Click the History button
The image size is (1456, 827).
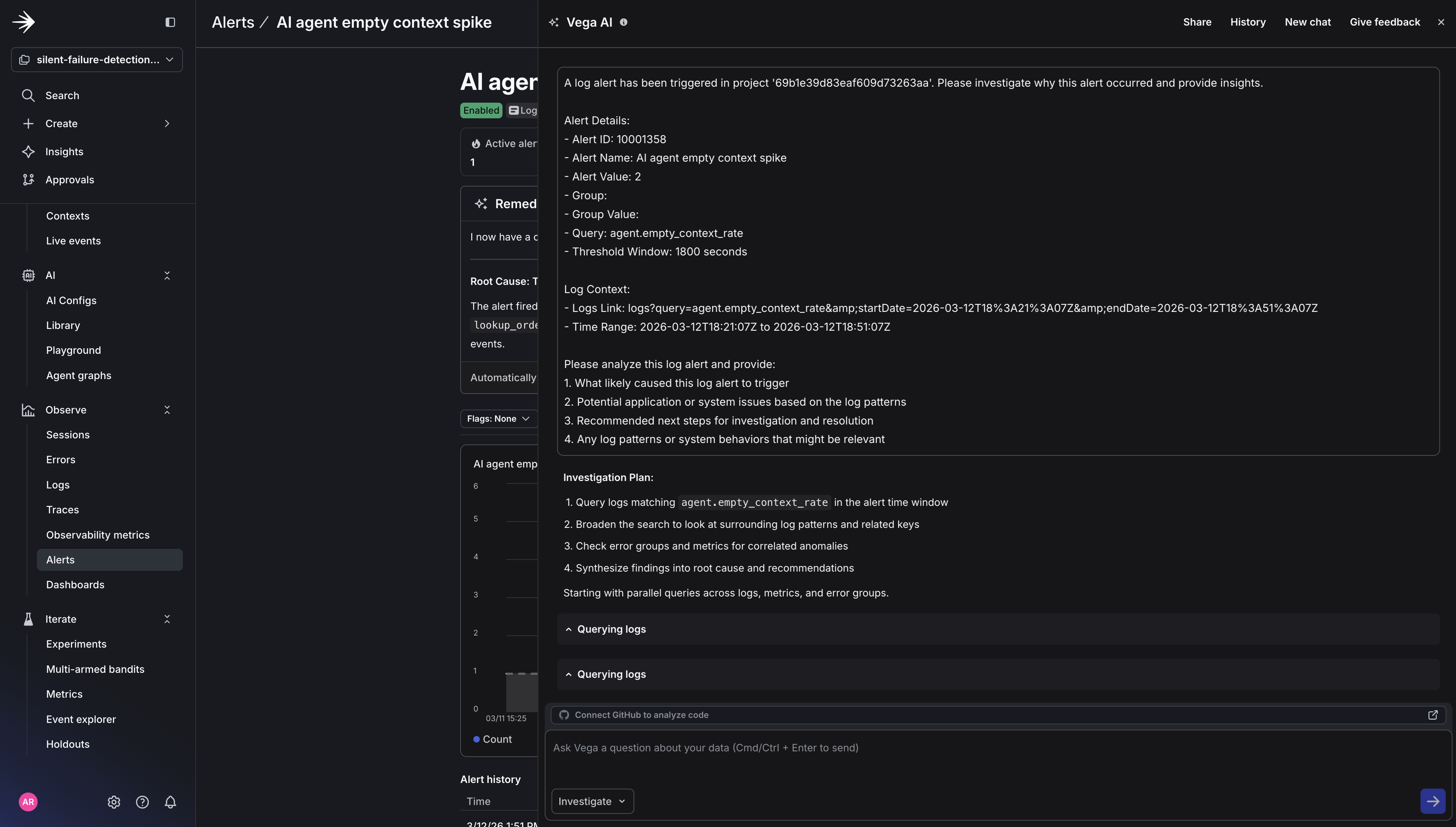tap(1248, 22)
